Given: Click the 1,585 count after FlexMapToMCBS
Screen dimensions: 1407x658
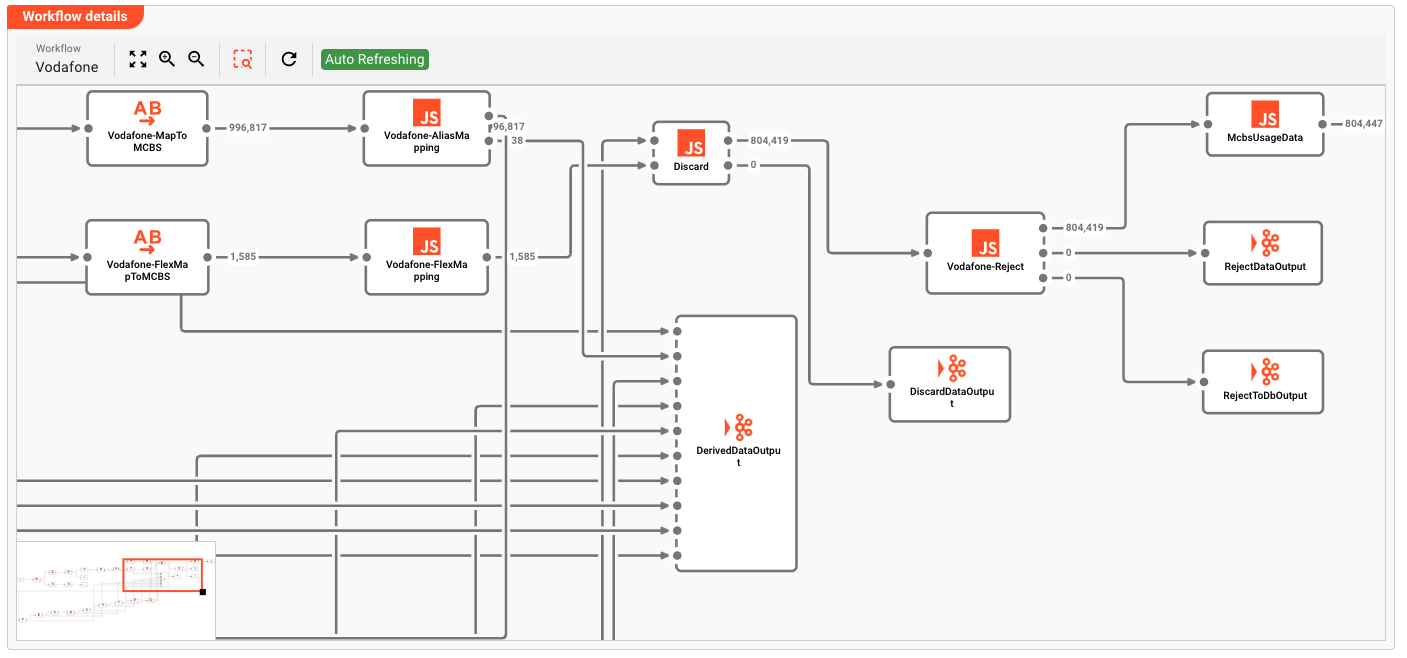Looking at the screenshot, I should tap(243, 257).
